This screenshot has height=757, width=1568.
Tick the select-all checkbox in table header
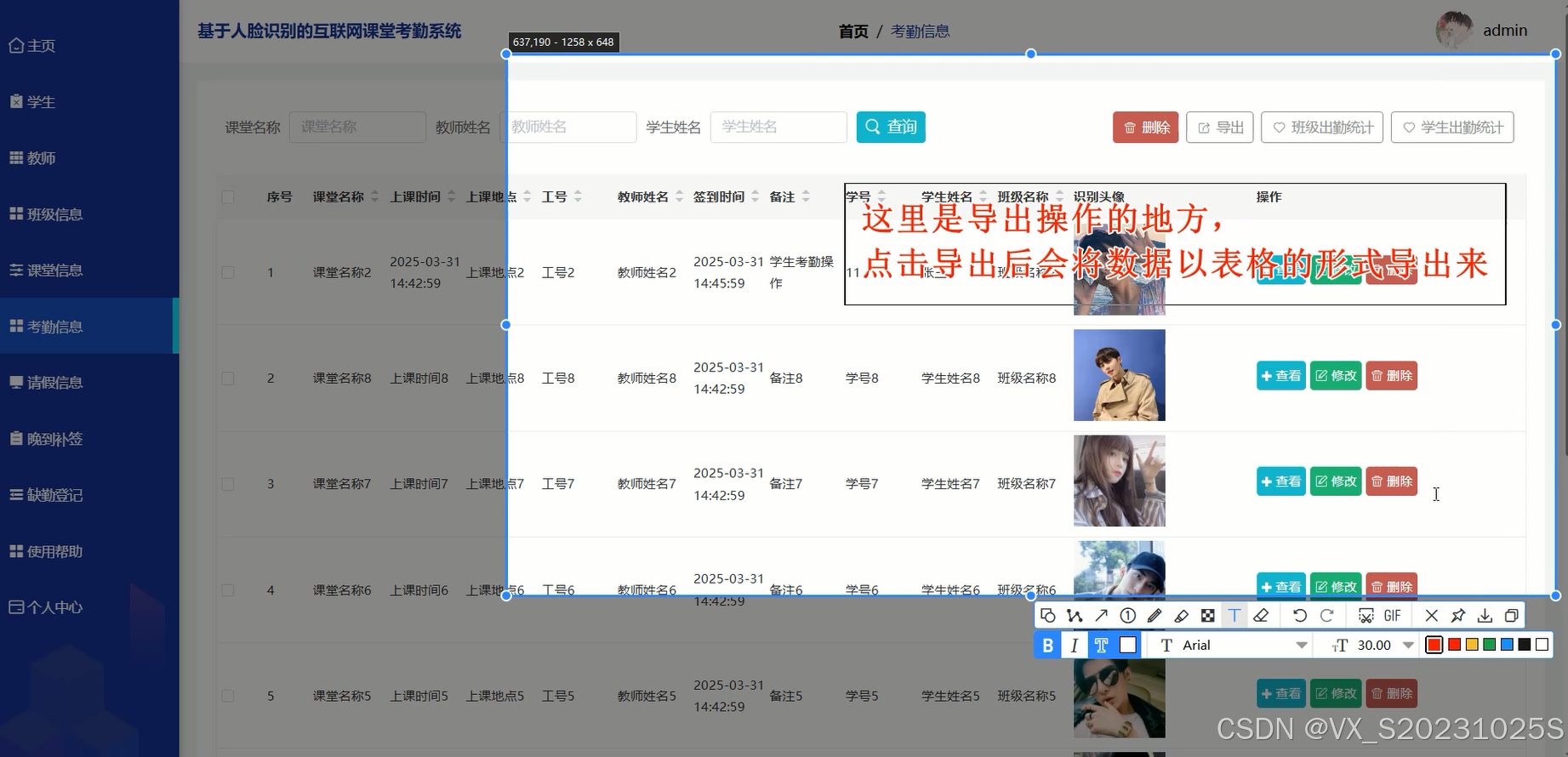click(x=228, y=197)
